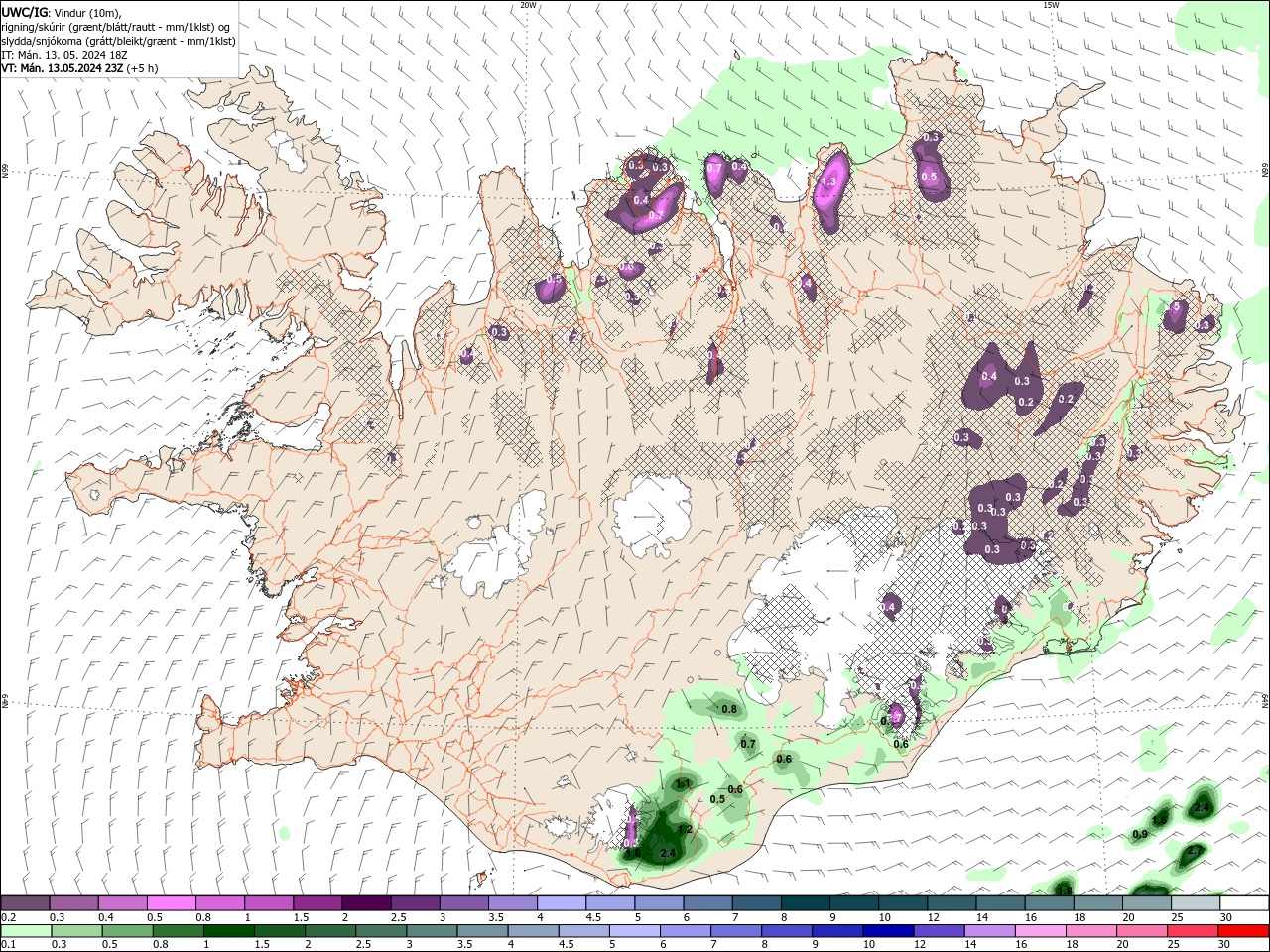Click the lavender swatch at 4 in upper scale

[562, 903]
